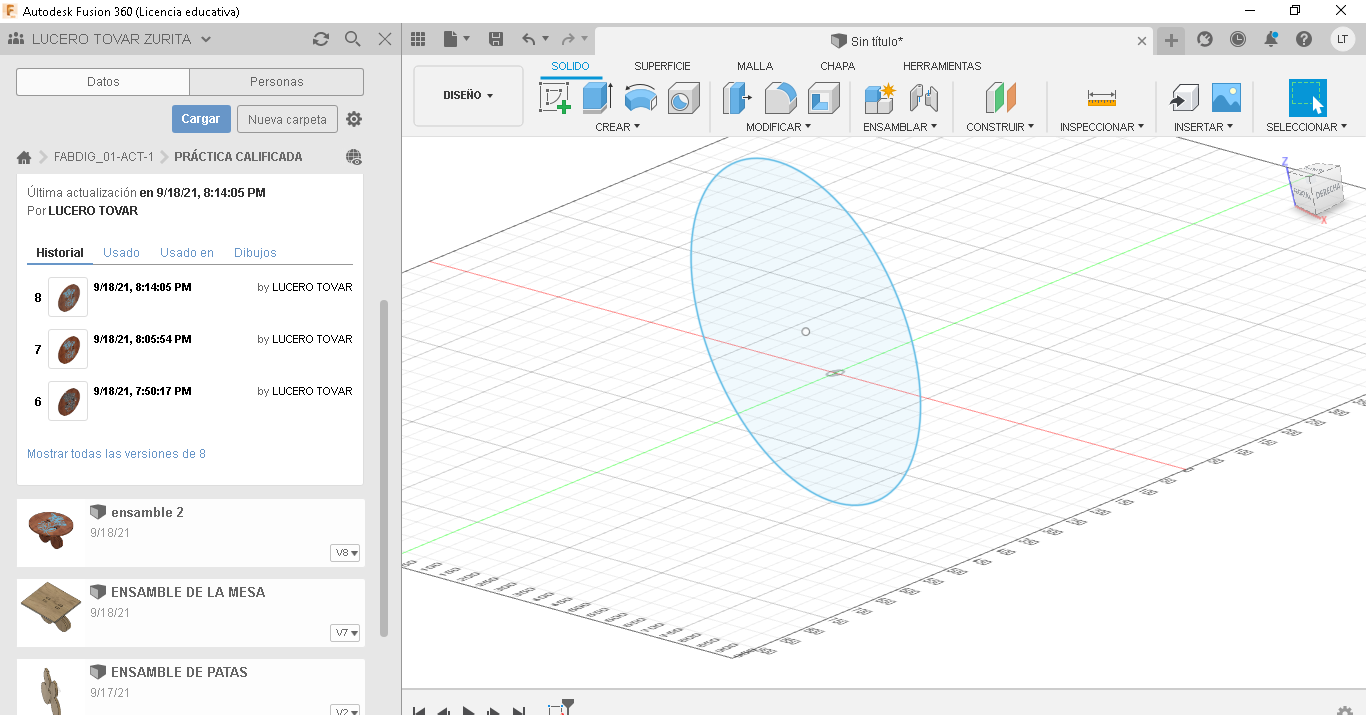Open the Extensions icon
The width and height of the screenshot is (1366, 715).
(x=1205, y=39)
